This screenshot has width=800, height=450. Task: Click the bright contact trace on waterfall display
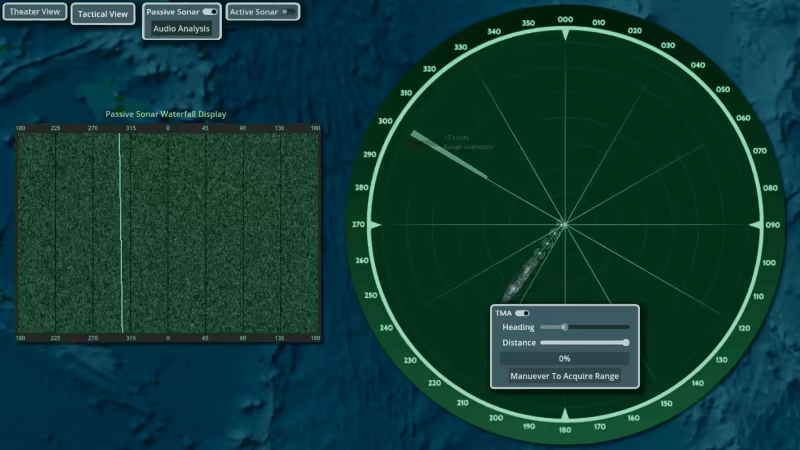[121, 233]
